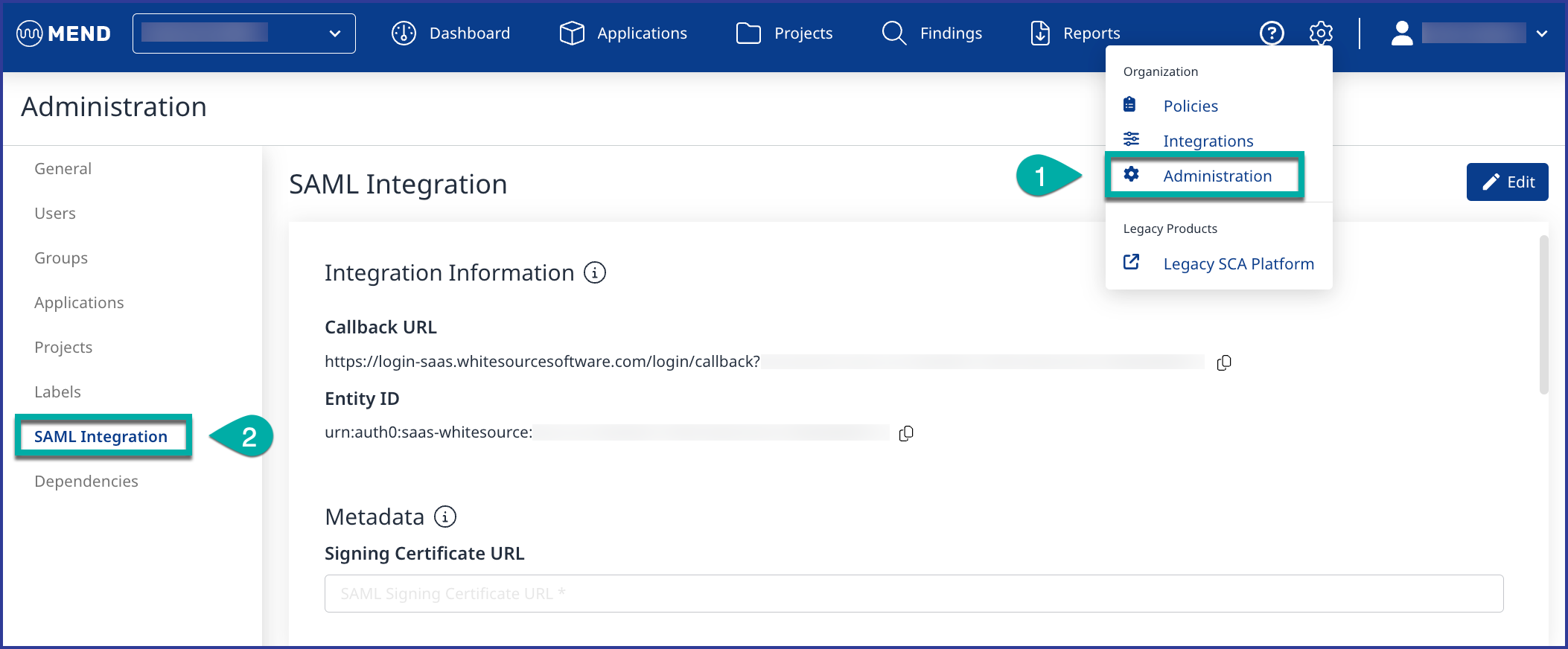Show Integration Information info tooltip
This screenshot has width=1568, height=649.
[594, 273]
